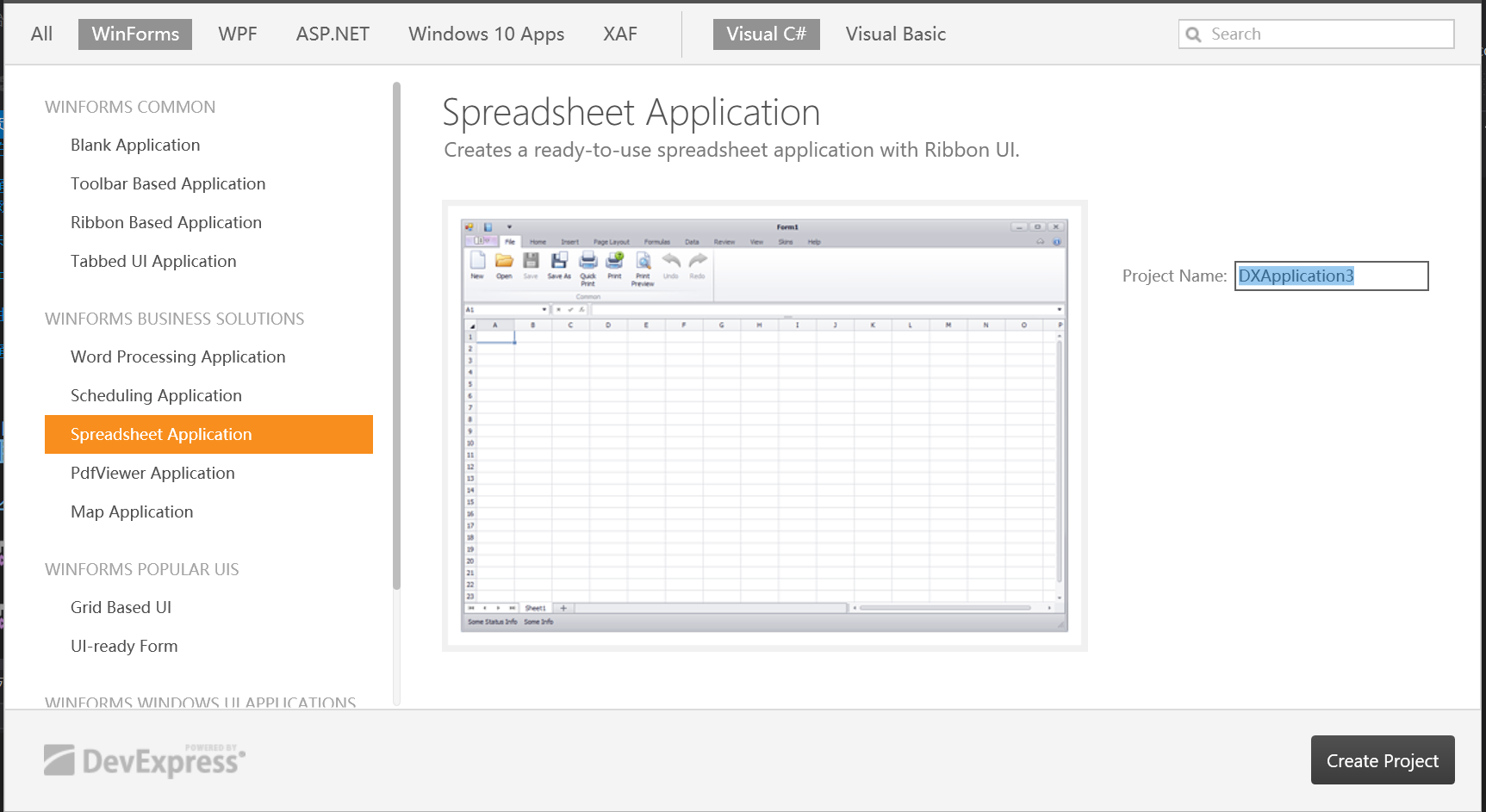The width and height of the screenshot is (1486, 812).
Task: Show all platforms with the All tab
Action: click(41, 34)
